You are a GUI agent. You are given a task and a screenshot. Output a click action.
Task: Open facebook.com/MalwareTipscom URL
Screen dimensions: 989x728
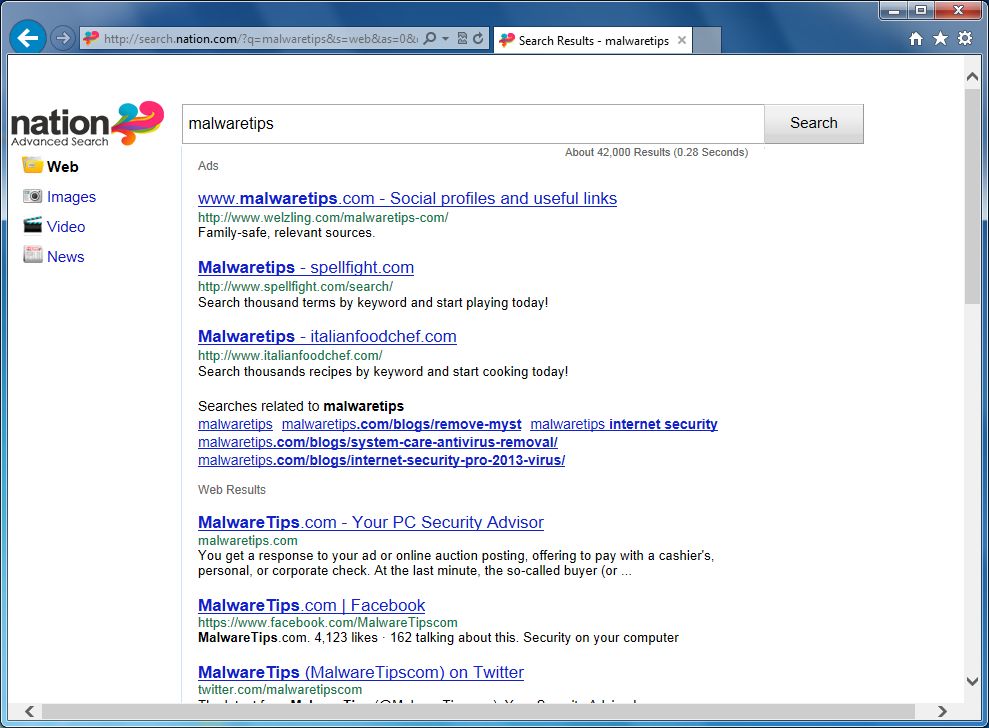(x=328, y=623)
